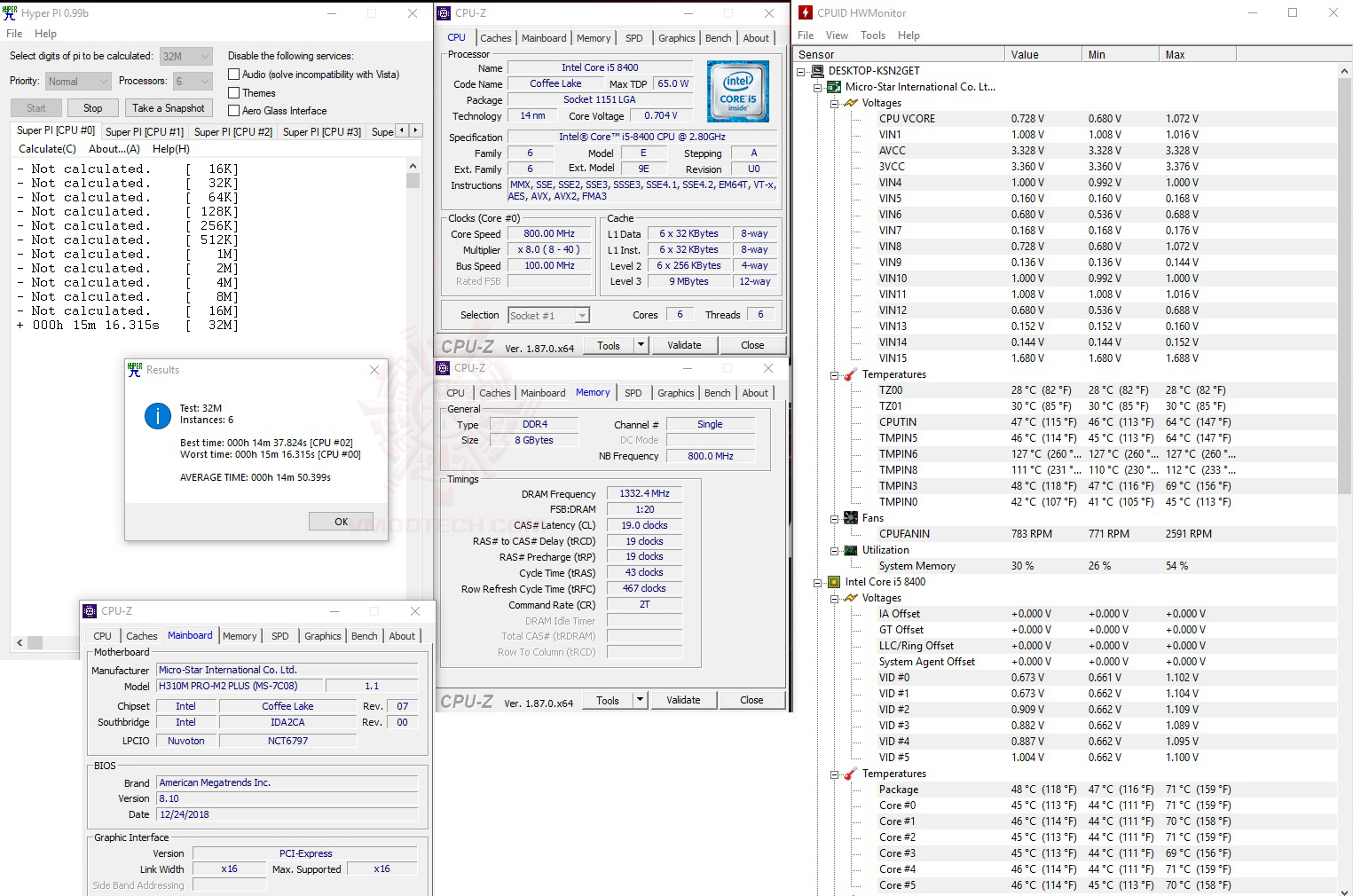Select the CPU VCORE row in HWMonitor

(x=1064, y=119)
